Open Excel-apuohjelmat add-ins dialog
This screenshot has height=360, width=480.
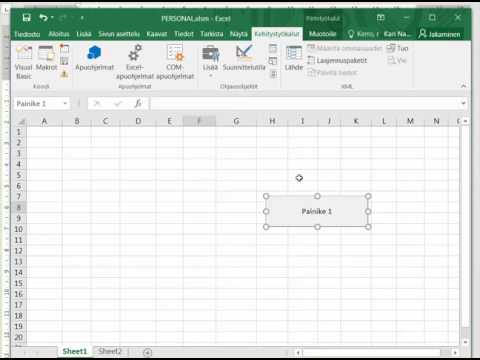(135, 62)
